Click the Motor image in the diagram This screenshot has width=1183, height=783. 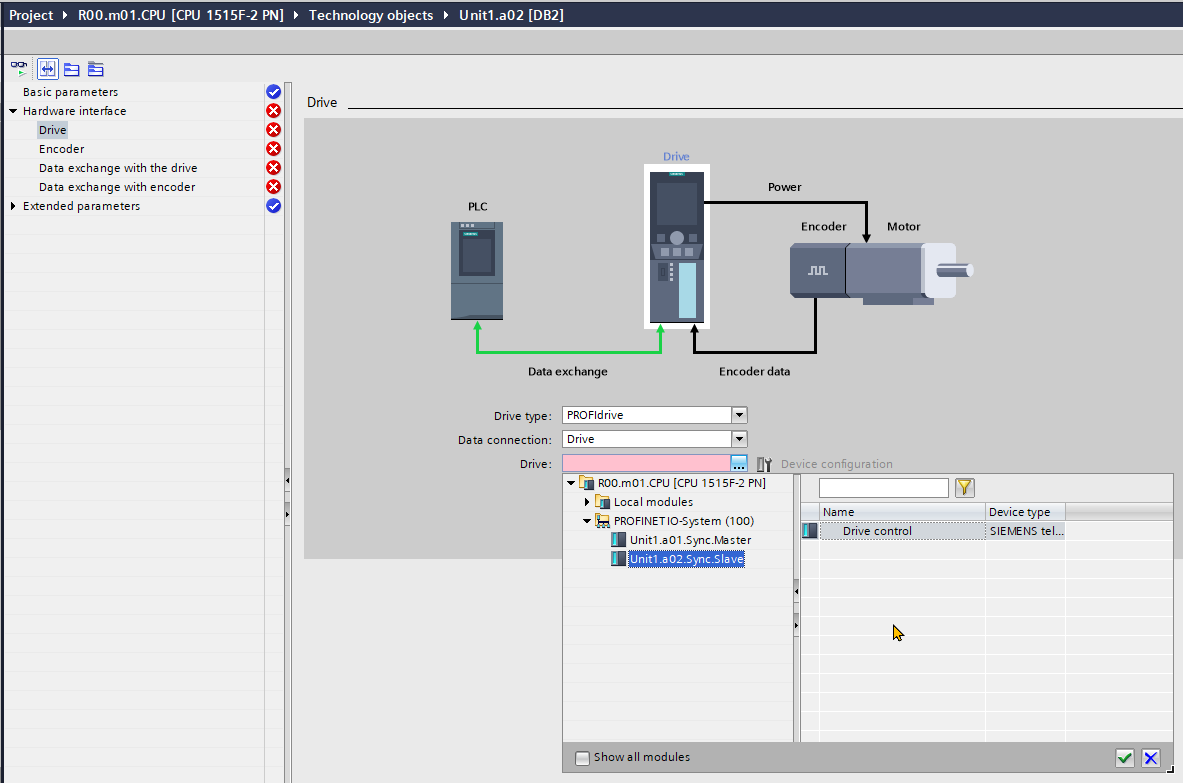click(x=909, y=272)
